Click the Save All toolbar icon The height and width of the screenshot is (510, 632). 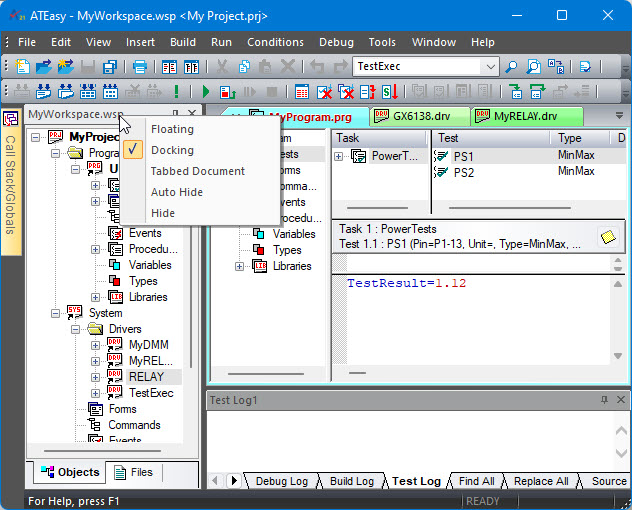click(x=109, y=67)
